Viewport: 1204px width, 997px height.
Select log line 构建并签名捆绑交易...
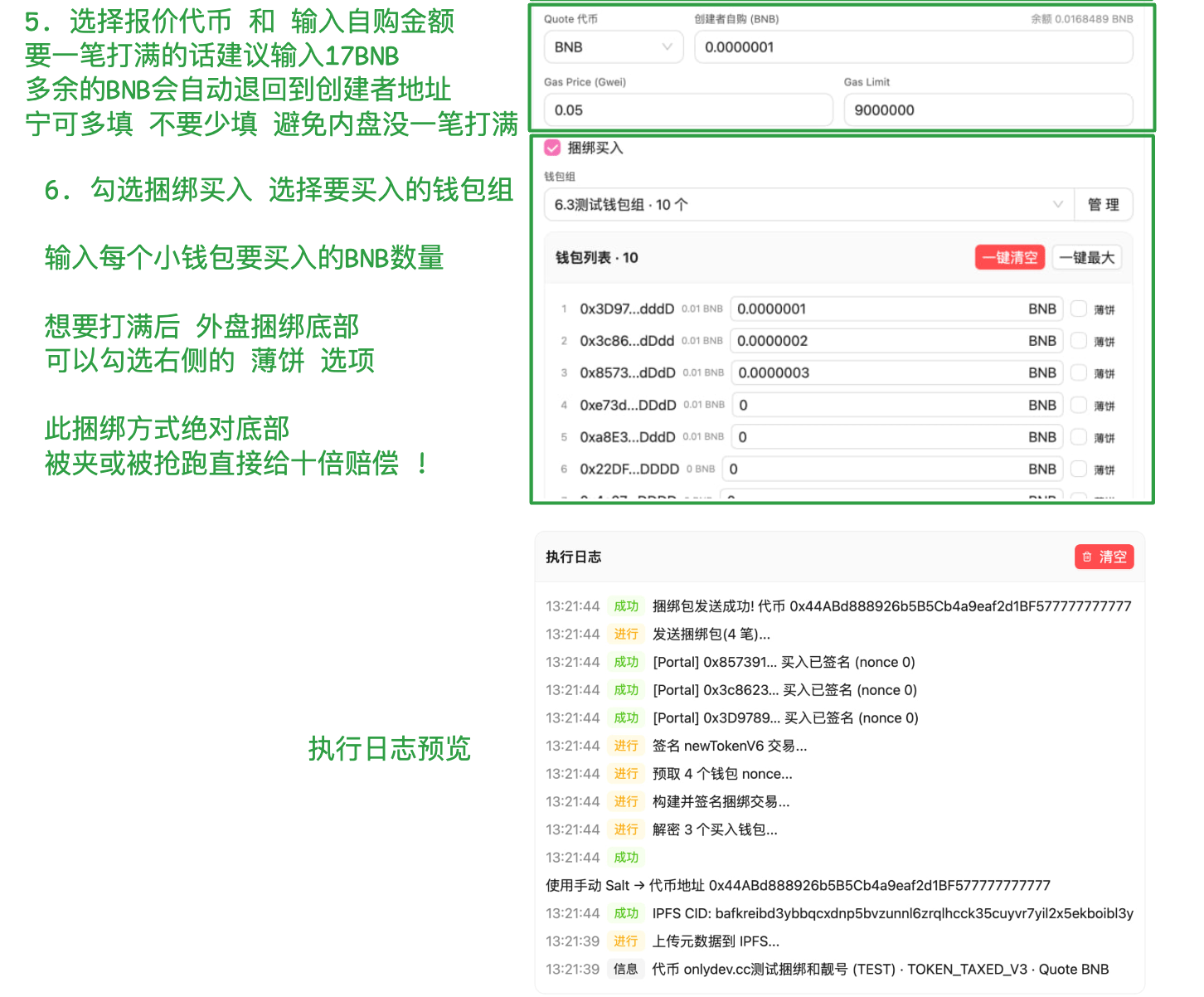coord(668,802)
